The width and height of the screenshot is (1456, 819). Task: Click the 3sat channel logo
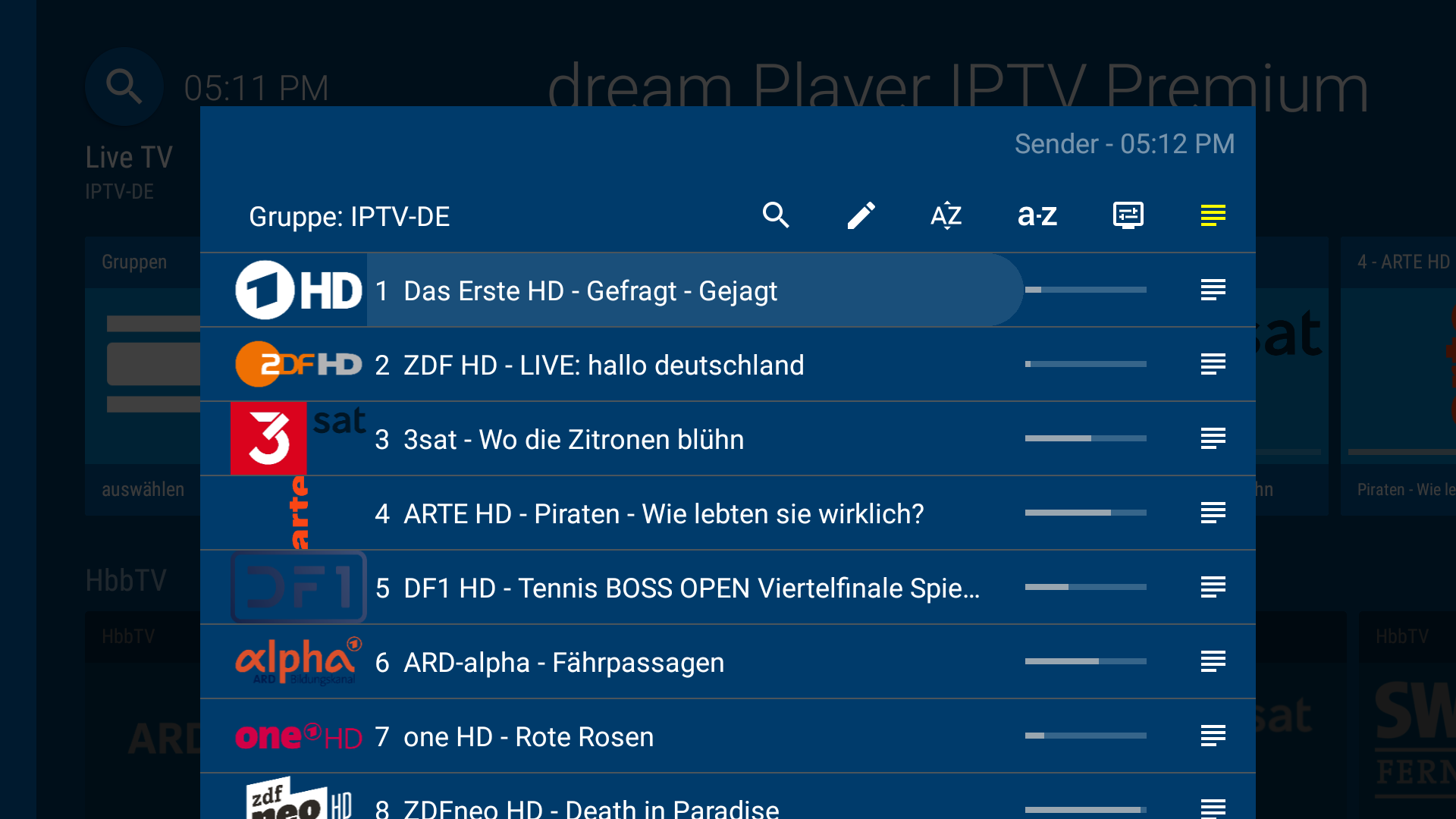[x=299, y=438]
